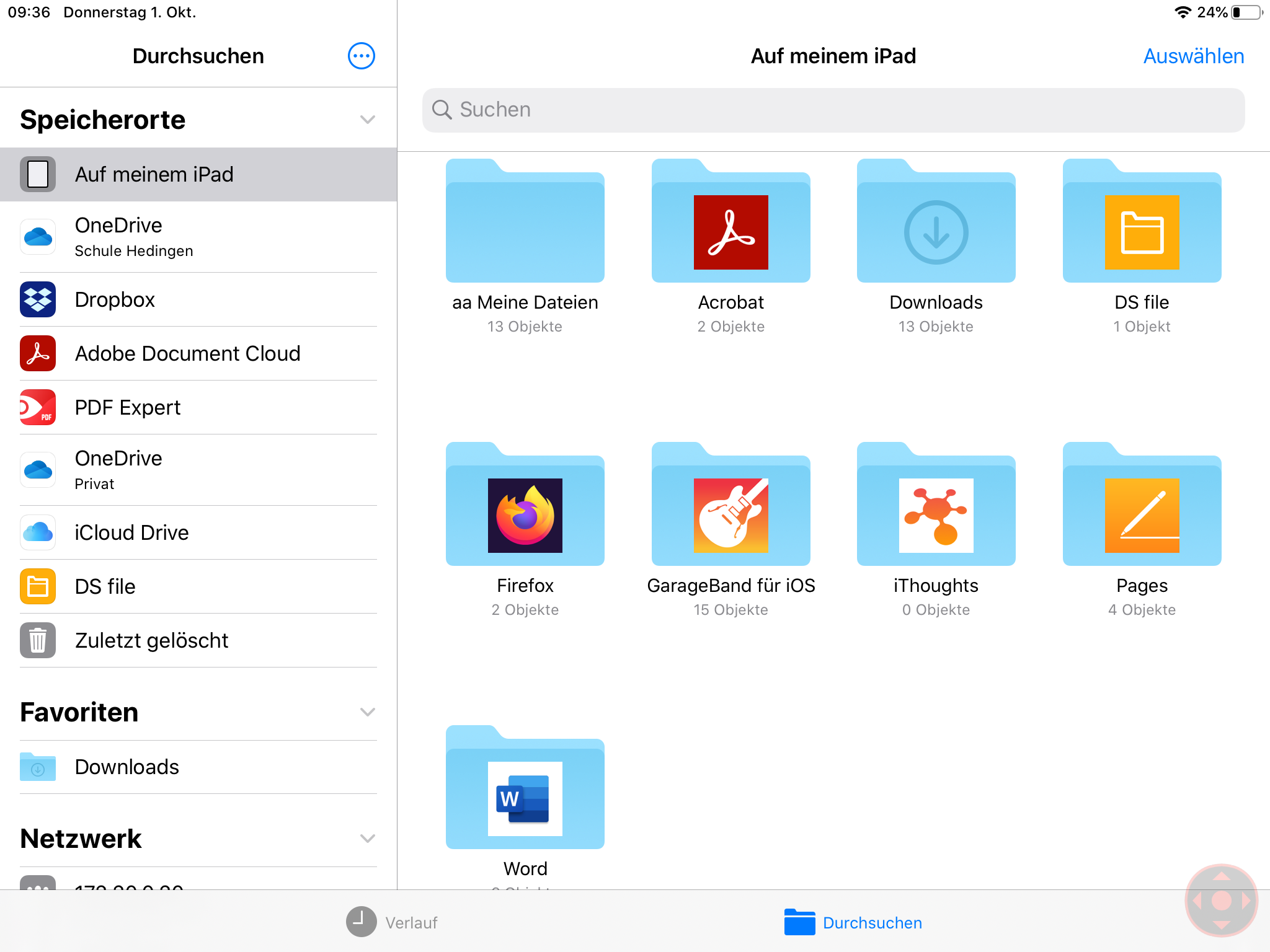Select DS file in sidebar locations
Viewport: 1270px width, 952px height.
pyautogui.click(x=198, y=586)
